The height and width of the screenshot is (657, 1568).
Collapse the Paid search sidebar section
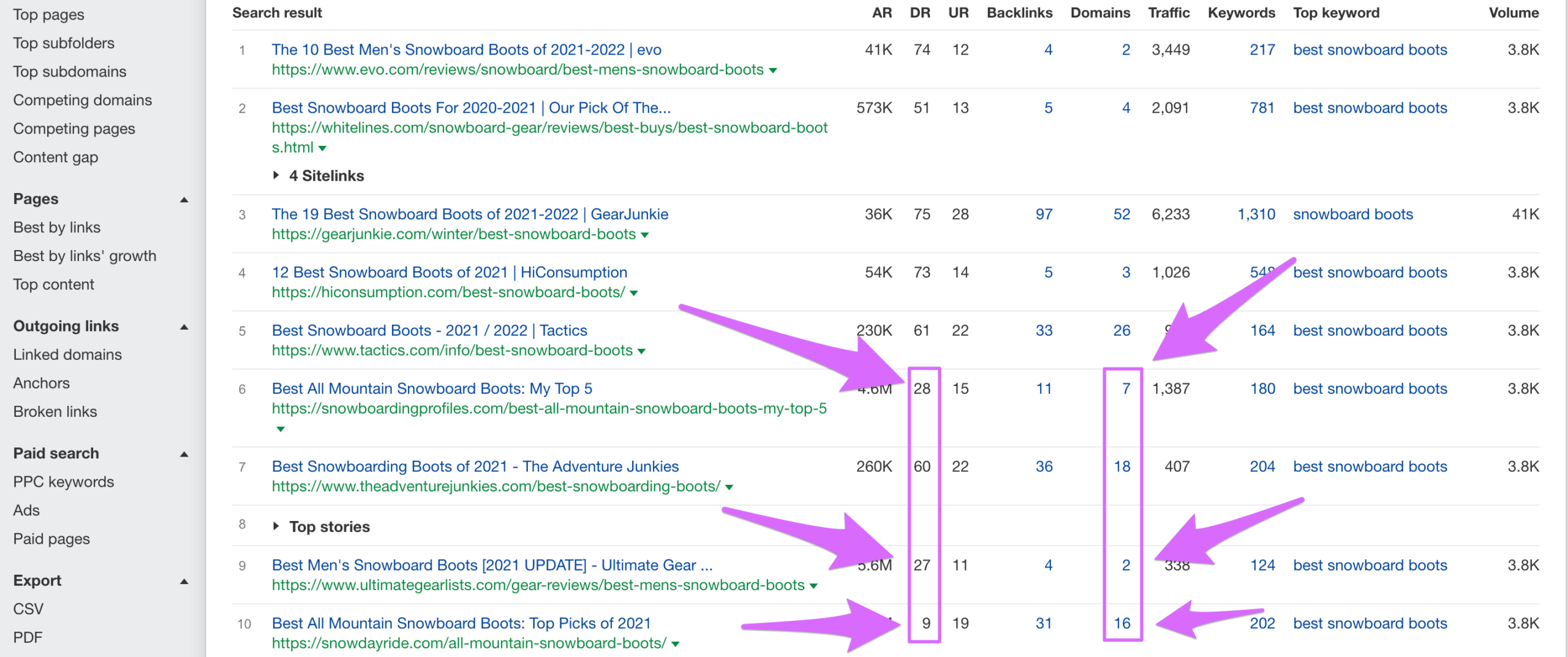[184, 454]
